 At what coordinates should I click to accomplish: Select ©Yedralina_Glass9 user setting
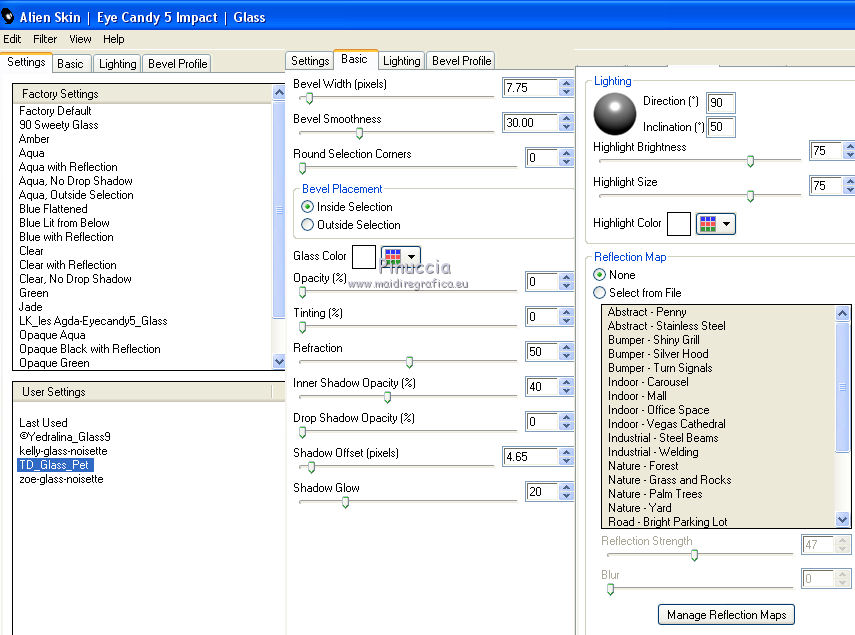65,437
